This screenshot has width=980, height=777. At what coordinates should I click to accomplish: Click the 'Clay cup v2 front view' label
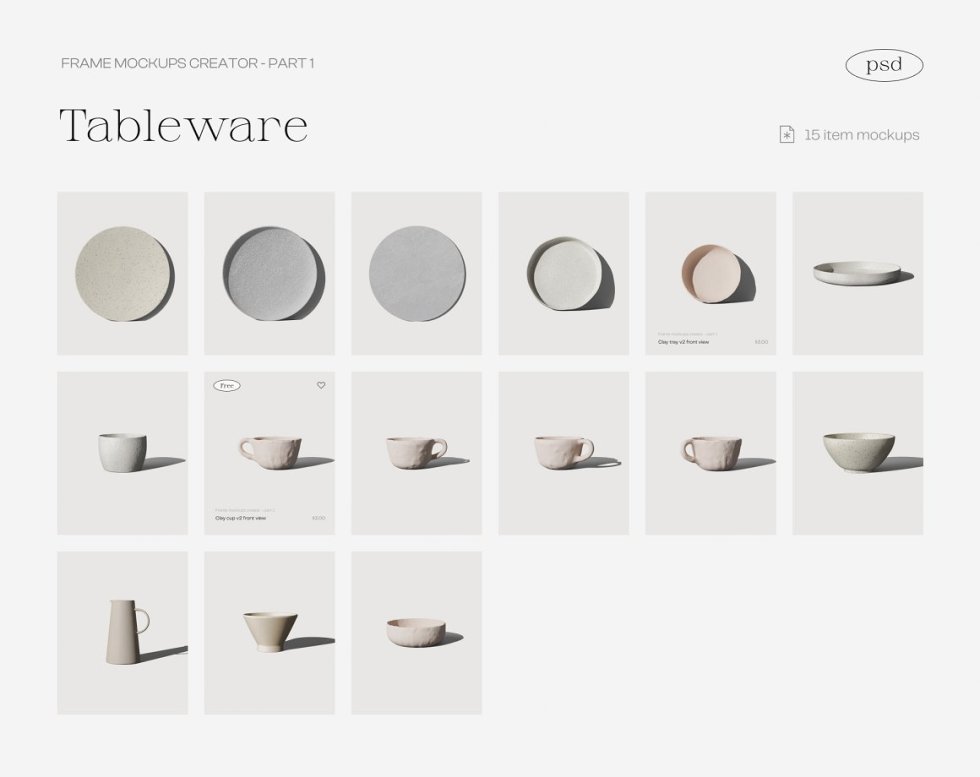(x=241, y=518)
